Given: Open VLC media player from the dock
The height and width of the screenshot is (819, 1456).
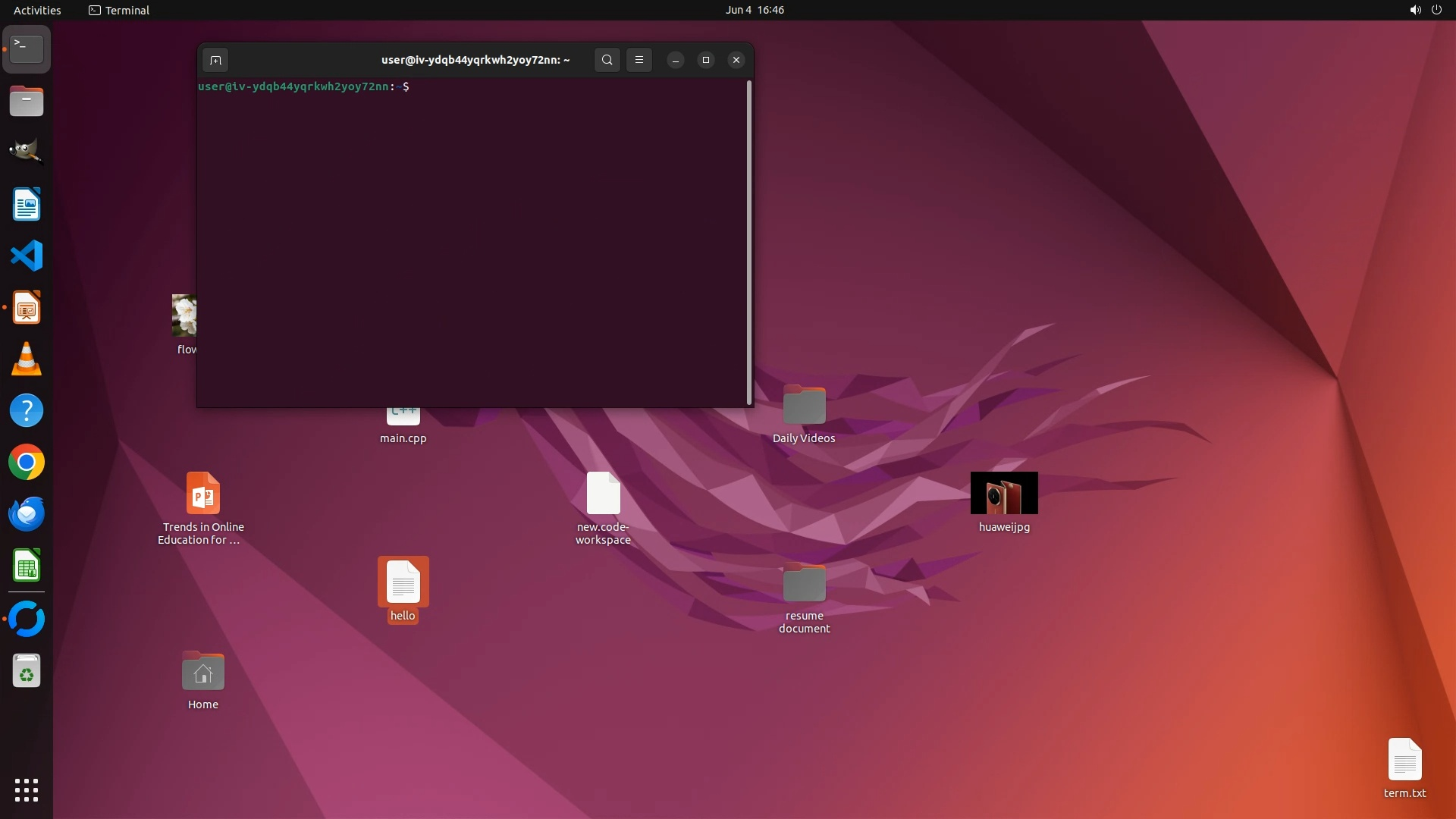Looking at the screenshot, I should pyautogui.click(x=27, y=359).
